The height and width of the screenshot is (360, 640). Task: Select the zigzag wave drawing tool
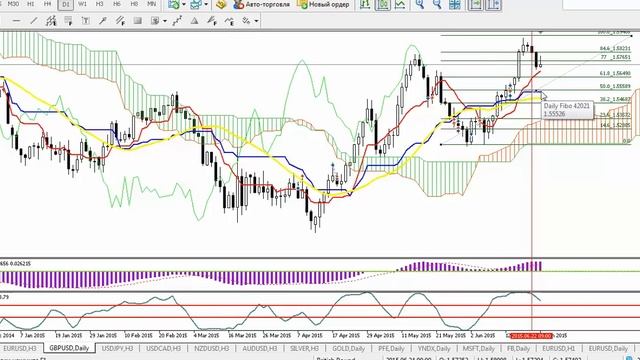(x=177, y=21)
